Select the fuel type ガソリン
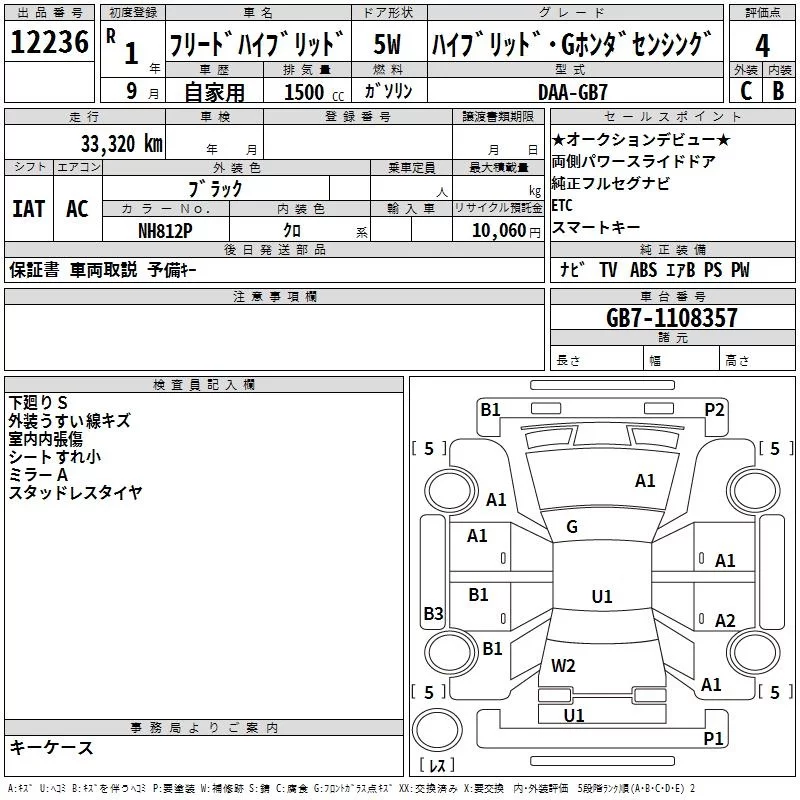 coord(388,91)
